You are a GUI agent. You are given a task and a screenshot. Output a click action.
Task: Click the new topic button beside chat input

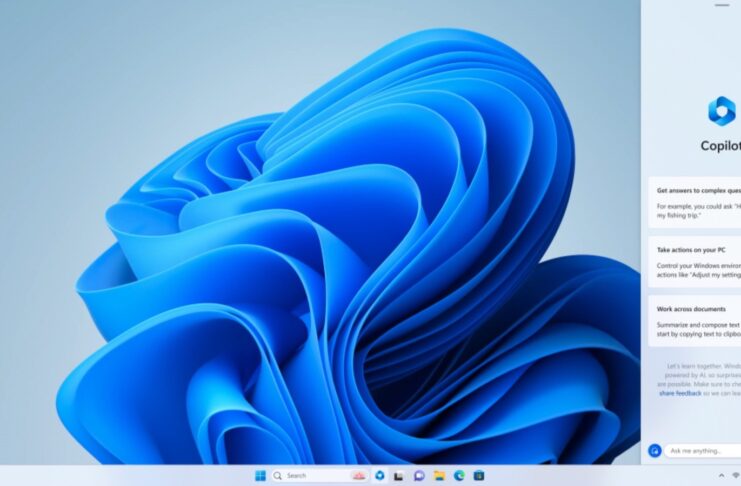pos(655,451)
